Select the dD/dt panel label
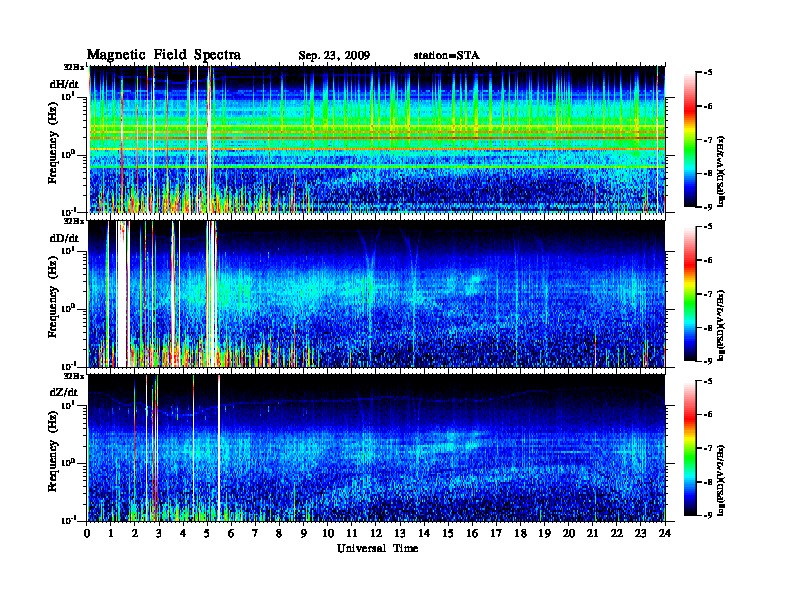This screenshot has width=792, height=612. [64, 238]
